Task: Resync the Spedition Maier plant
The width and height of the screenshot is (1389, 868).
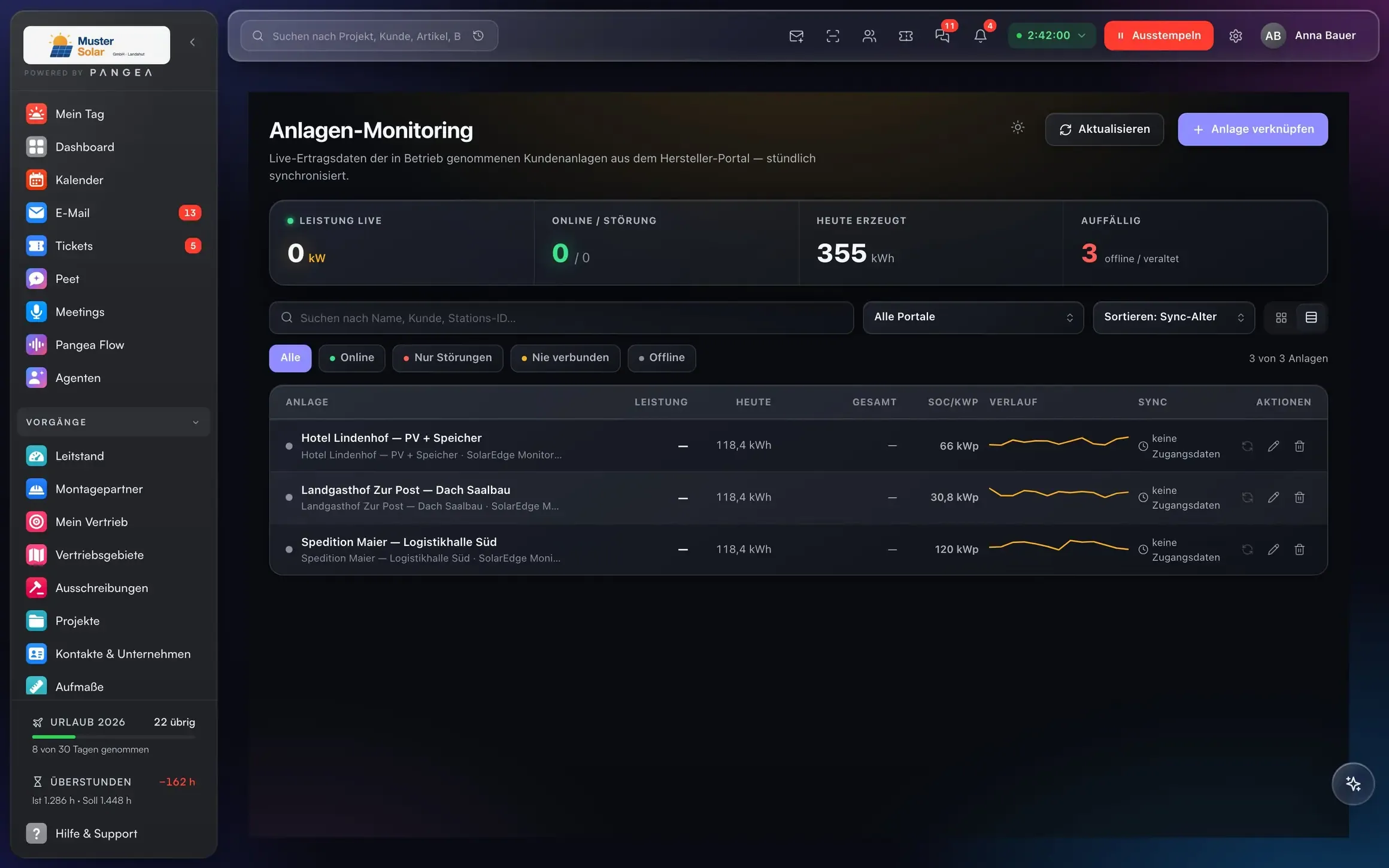Action: (1248, 550)
